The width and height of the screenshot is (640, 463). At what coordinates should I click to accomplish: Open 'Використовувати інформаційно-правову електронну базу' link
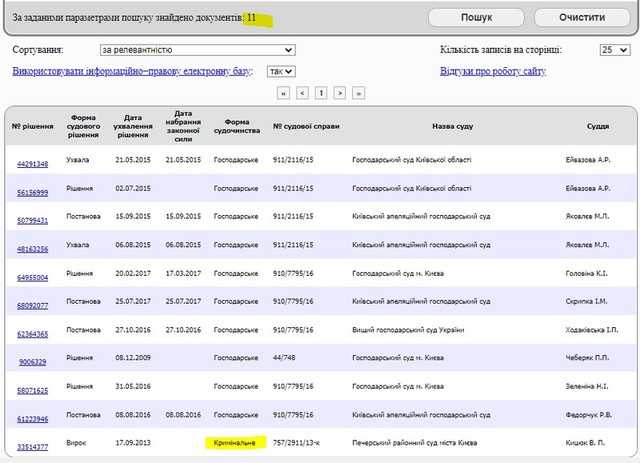point(132,71)
